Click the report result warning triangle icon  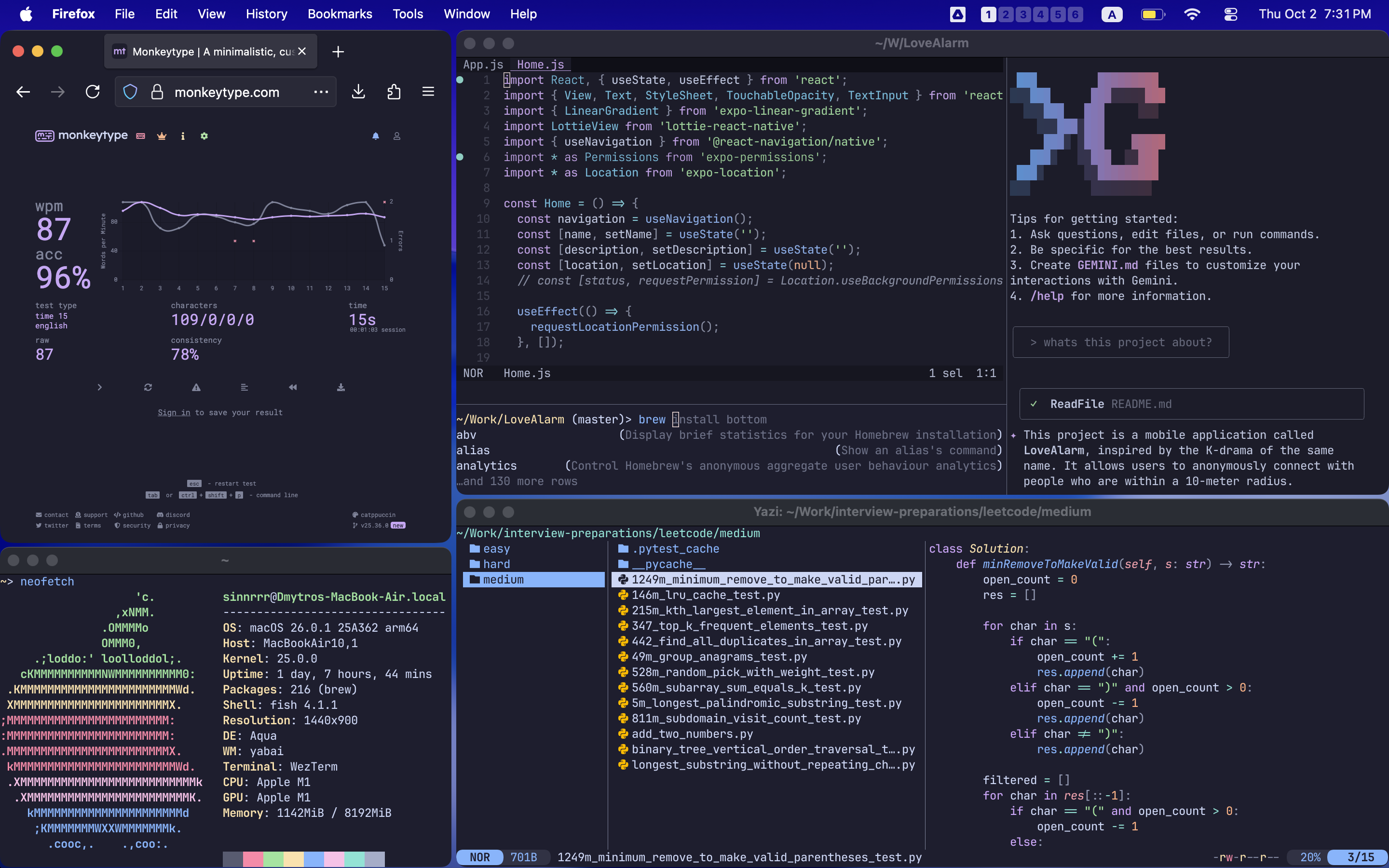[196, 388]
